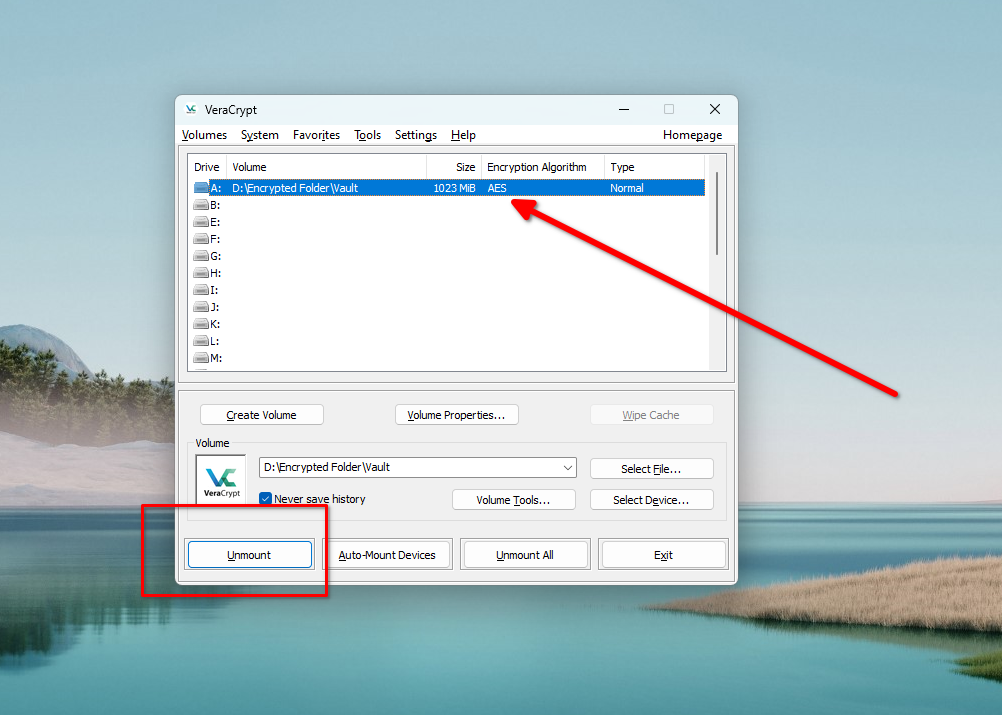The image size is (1002, 715).
Task: Click the Exit button
Action: coord(663,555)
